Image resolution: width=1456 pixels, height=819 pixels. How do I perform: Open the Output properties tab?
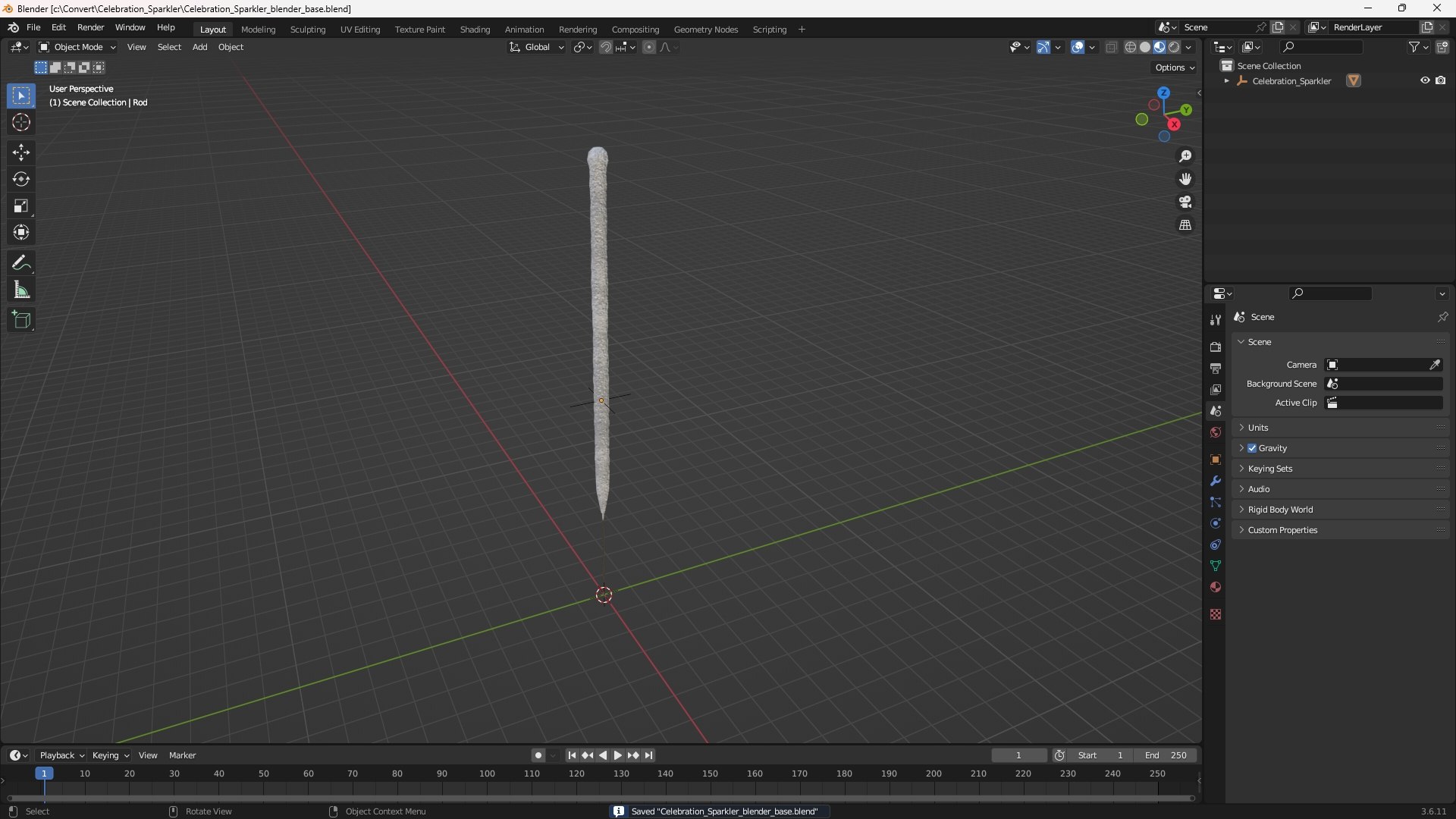point(1216,368)
